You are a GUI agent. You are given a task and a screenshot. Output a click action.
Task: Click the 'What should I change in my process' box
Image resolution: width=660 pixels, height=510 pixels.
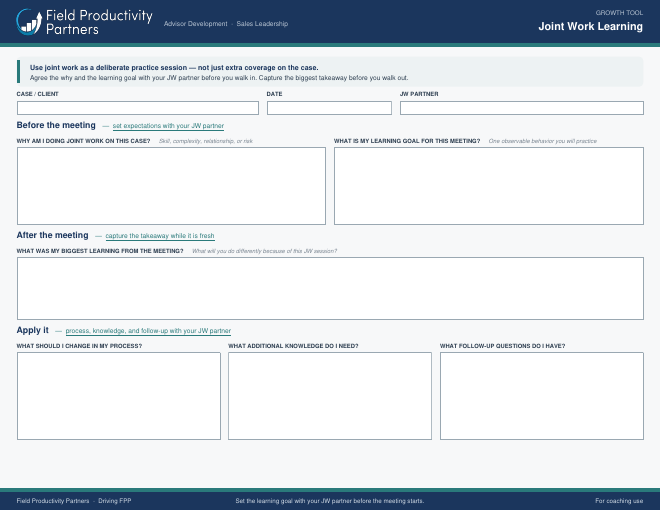click(119, 396)
